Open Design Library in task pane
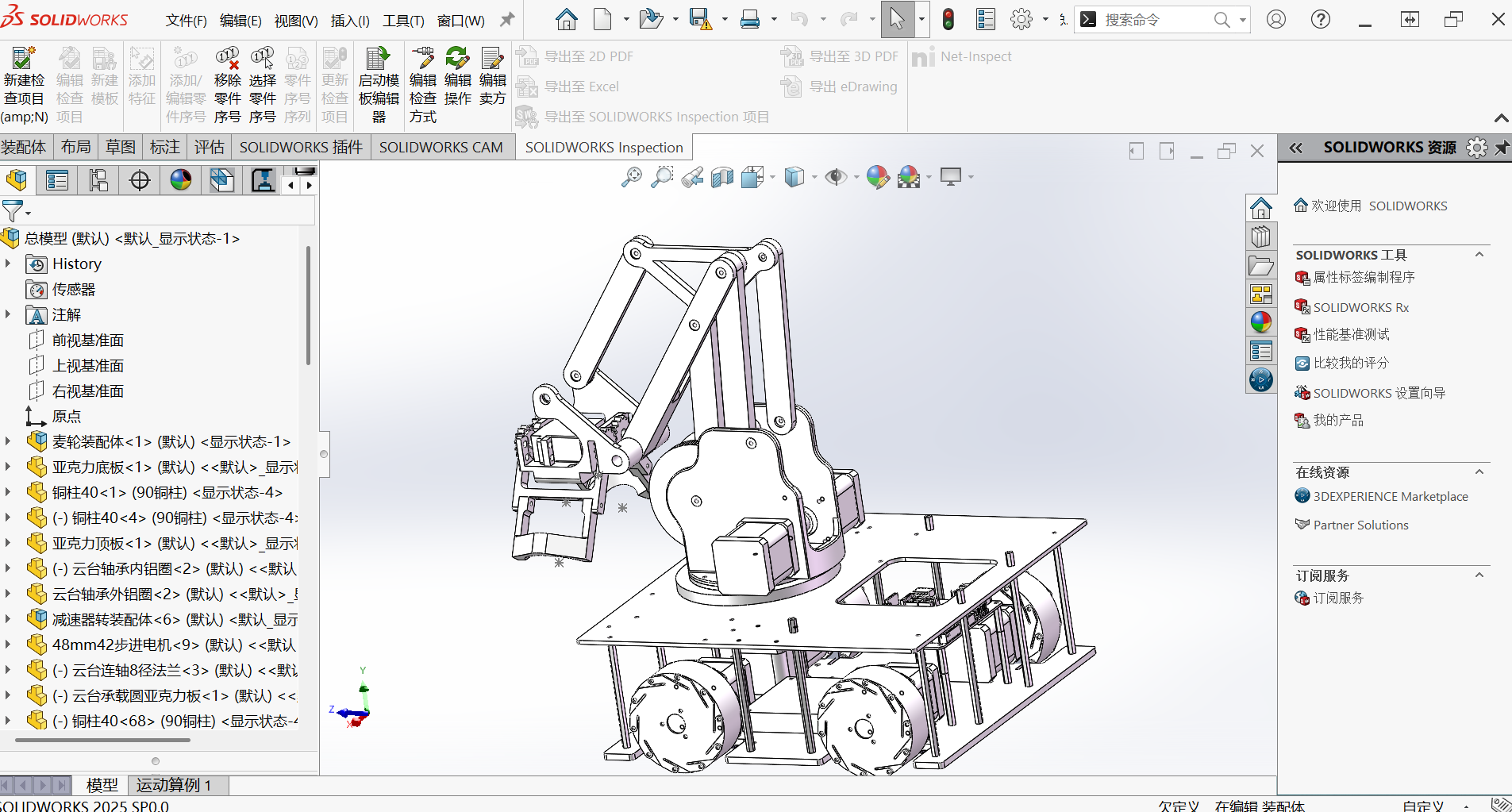The height and width of the screenshot is (812, 1512). (1260, 237)
